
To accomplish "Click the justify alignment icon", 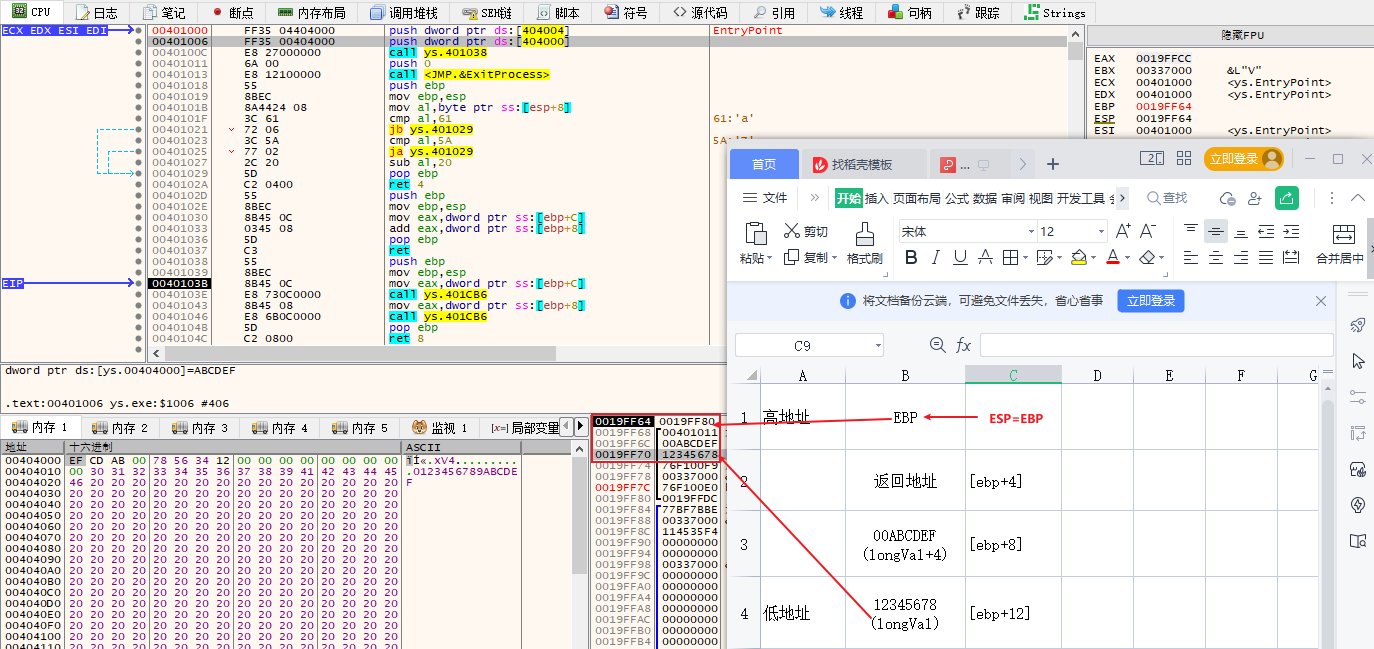I will (x=1265, y=257).
